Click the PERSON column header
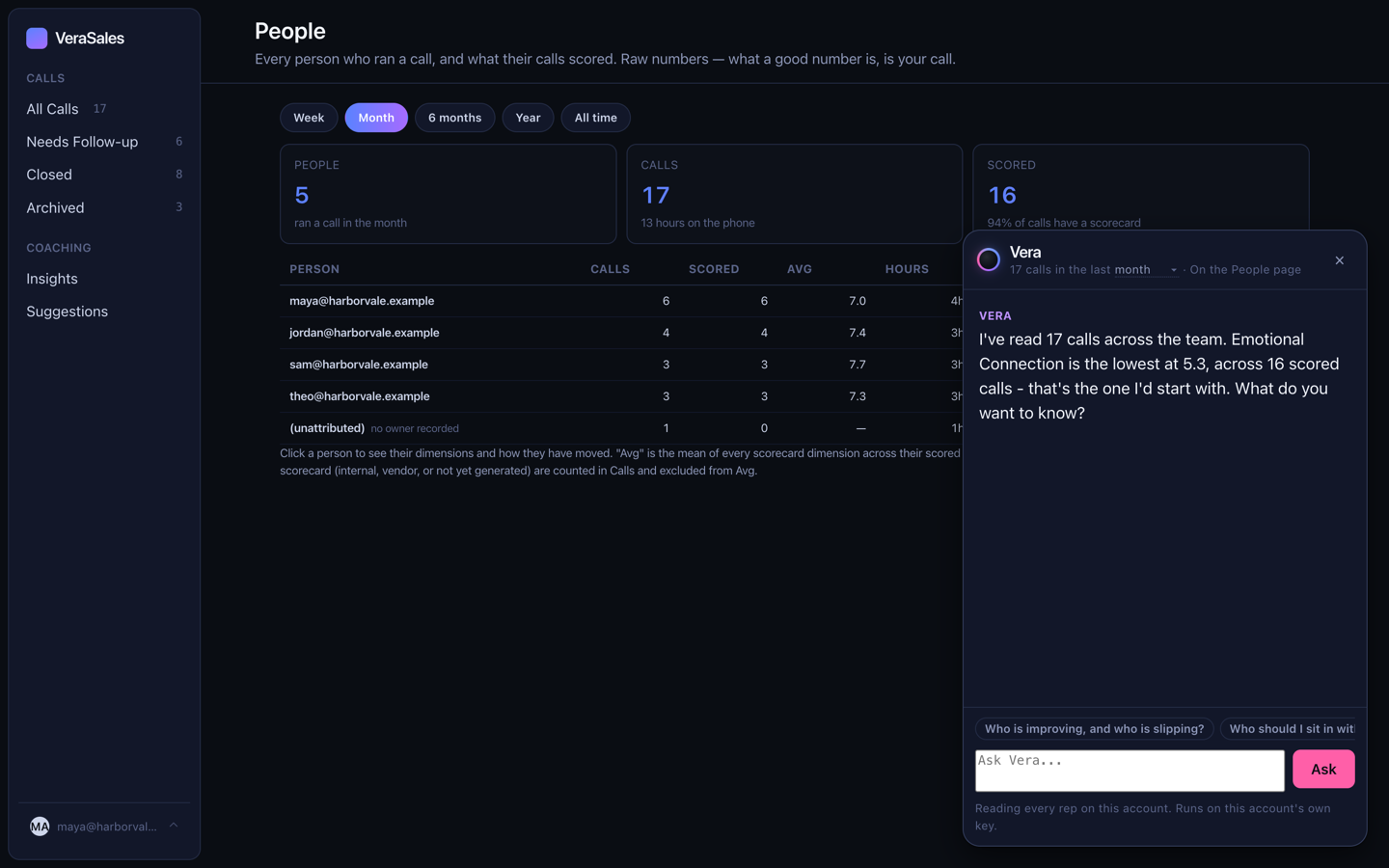Image resolution: width=1389 pixels, height=868 pixels. click(x=314, y=269)
